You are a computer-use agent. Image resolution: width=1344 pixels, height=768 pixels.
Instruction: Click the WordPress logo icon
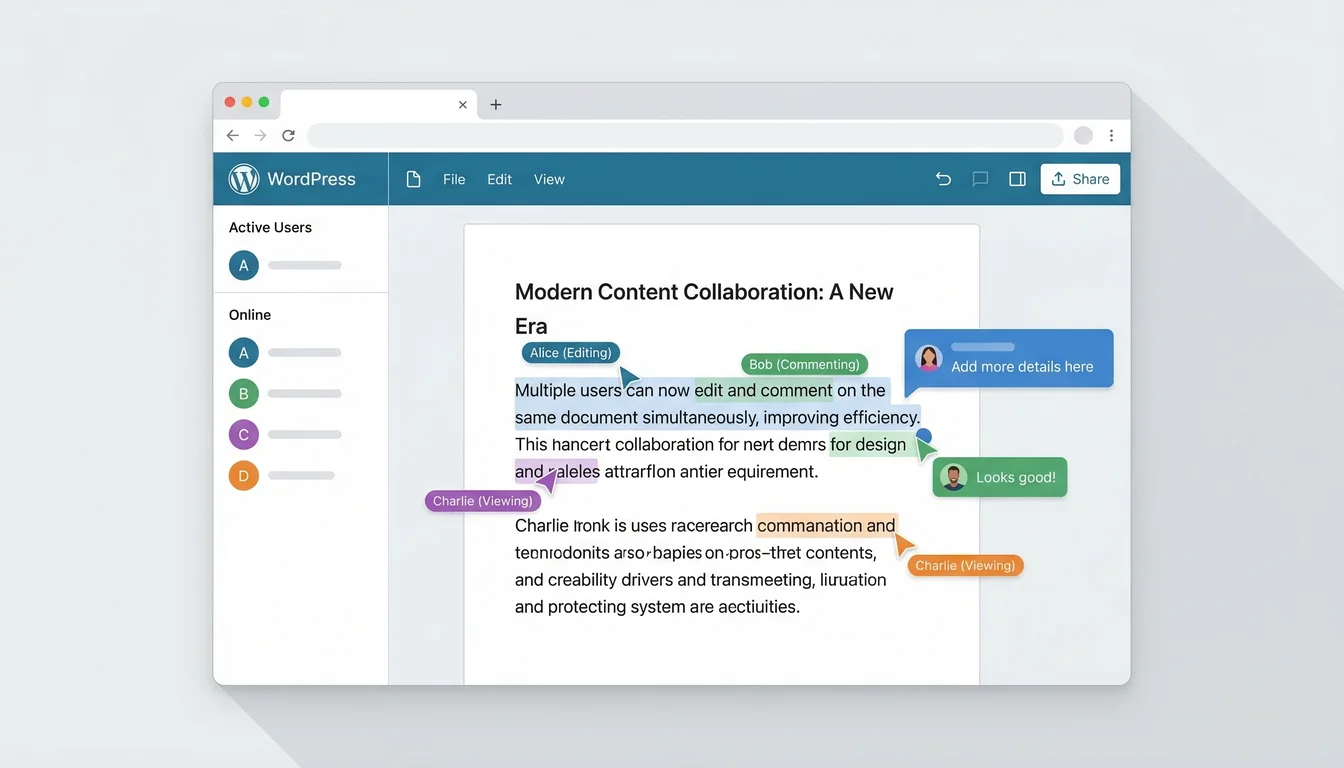click(244, 179)
